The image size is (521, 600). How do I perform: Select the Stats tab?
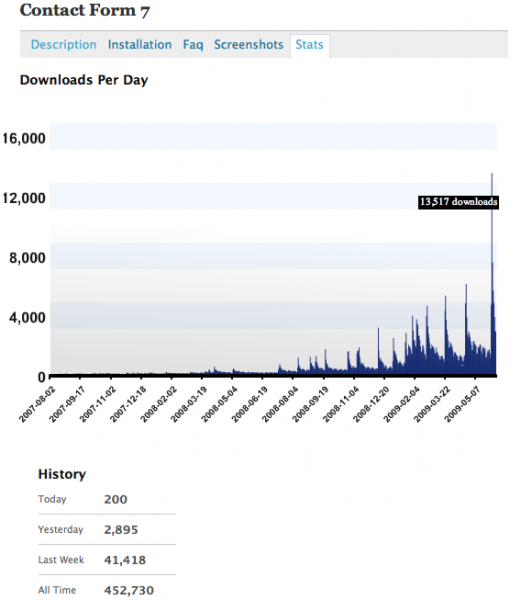309,45
